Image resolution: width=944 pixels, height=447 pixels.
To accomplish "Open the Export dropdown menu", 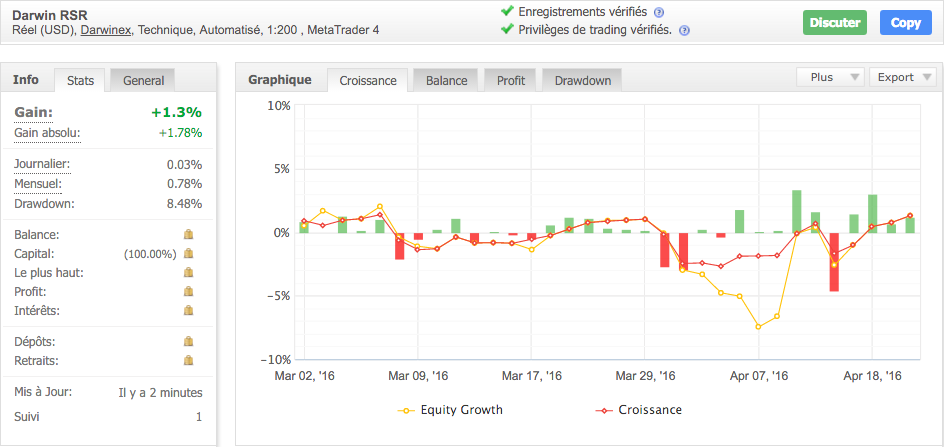I will pos(902,77).
